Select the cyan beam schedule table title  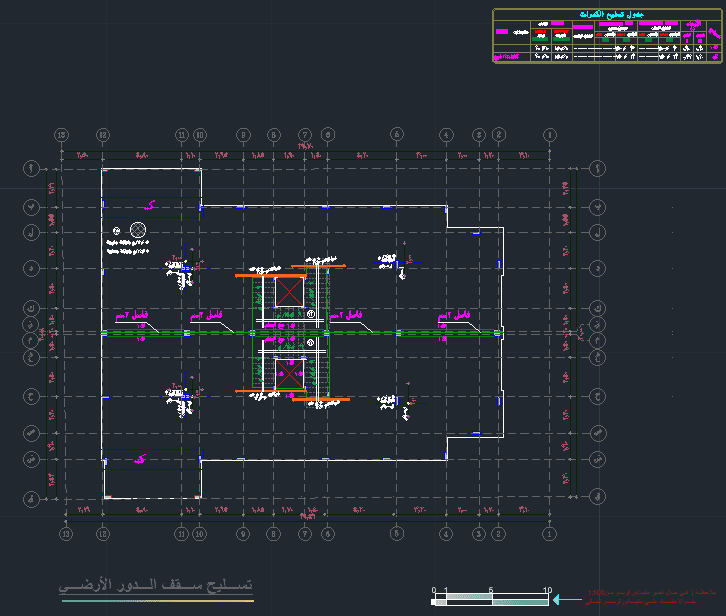611,14
